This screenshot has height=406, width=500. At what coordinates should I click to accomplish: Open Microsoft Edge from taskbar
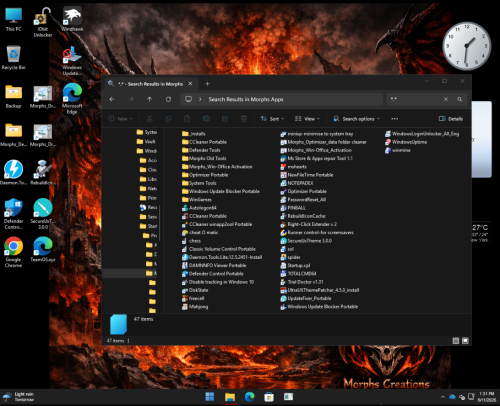249,397
